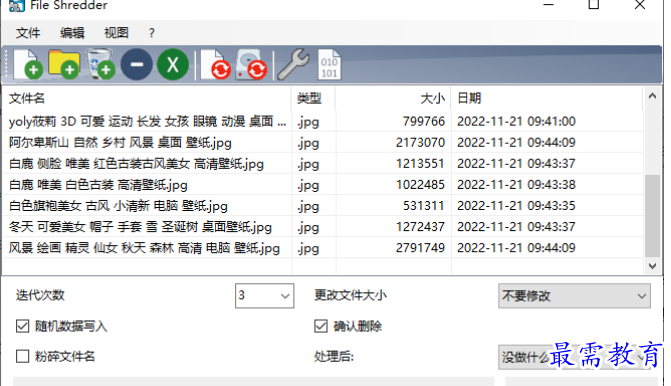The width and height of the screenshot is (671, 386).
Task: Click the Shred Files icon
Action: [x=216, y=65]
